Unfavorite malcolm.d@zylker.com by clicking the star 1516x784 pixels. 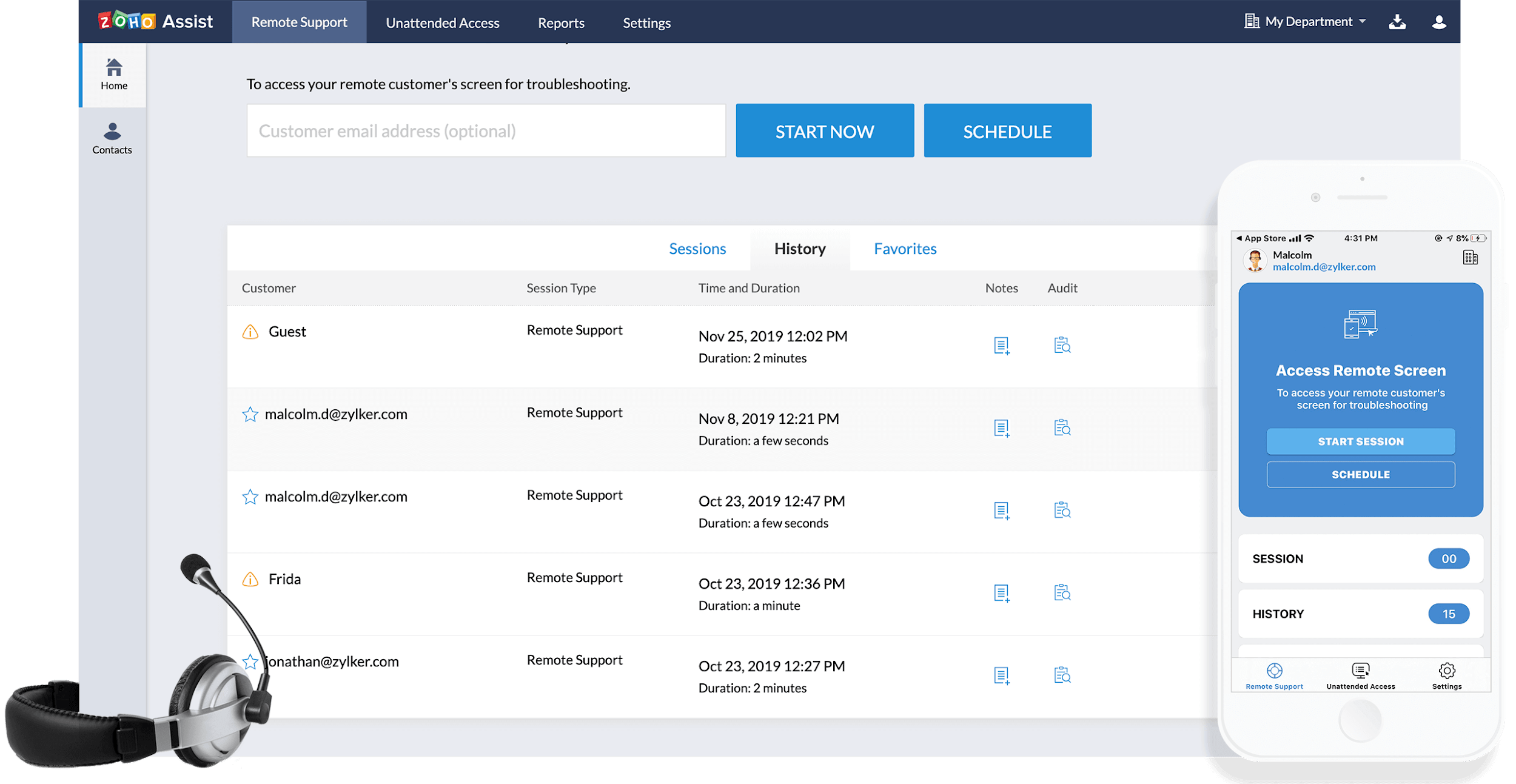pyautogui.click(x=250, y=414)
